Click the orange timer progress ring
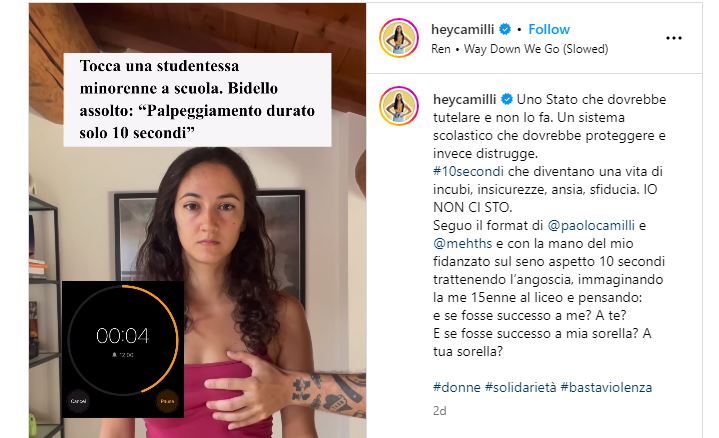The image size is (719, 438). (x=123, y=339)
